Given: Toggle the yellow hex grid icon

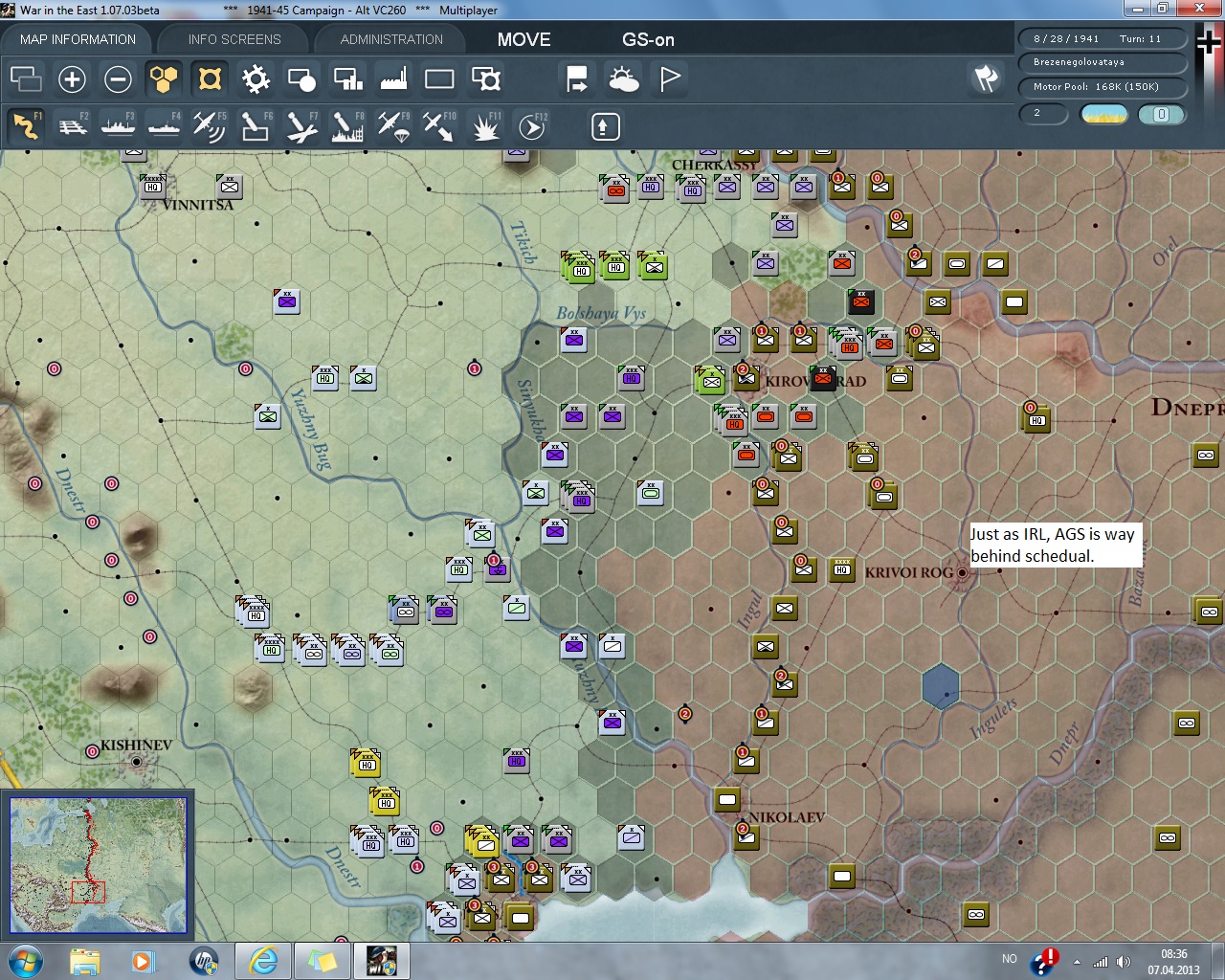Looking at the screenshot, I should tap(164, 78).
